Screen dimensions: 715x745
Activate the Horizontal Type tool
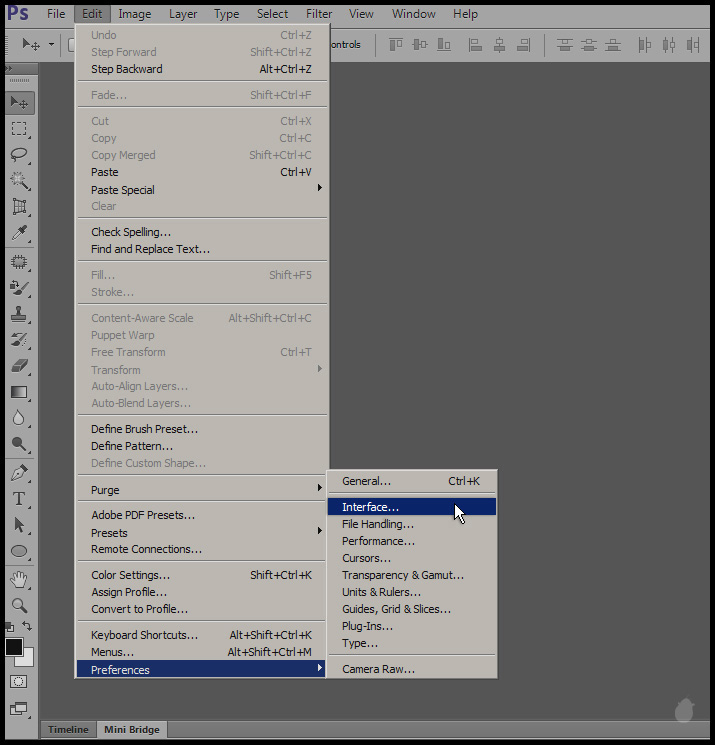coord(19,498)
